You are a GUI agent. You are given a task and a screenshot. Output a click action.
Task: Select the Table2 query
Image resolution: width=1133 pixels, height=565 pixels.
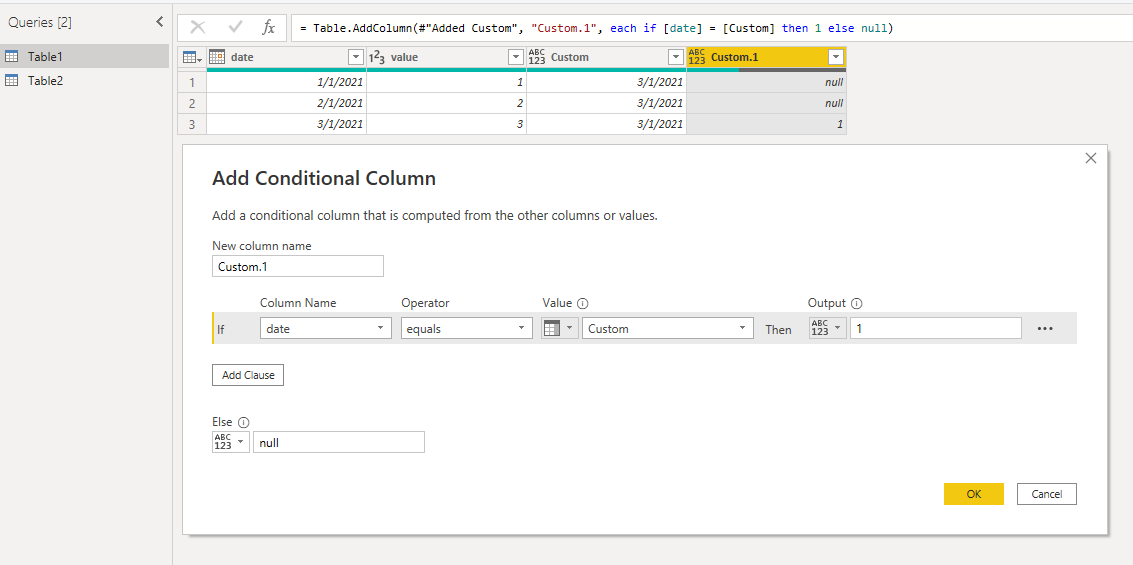click(85, 81)
